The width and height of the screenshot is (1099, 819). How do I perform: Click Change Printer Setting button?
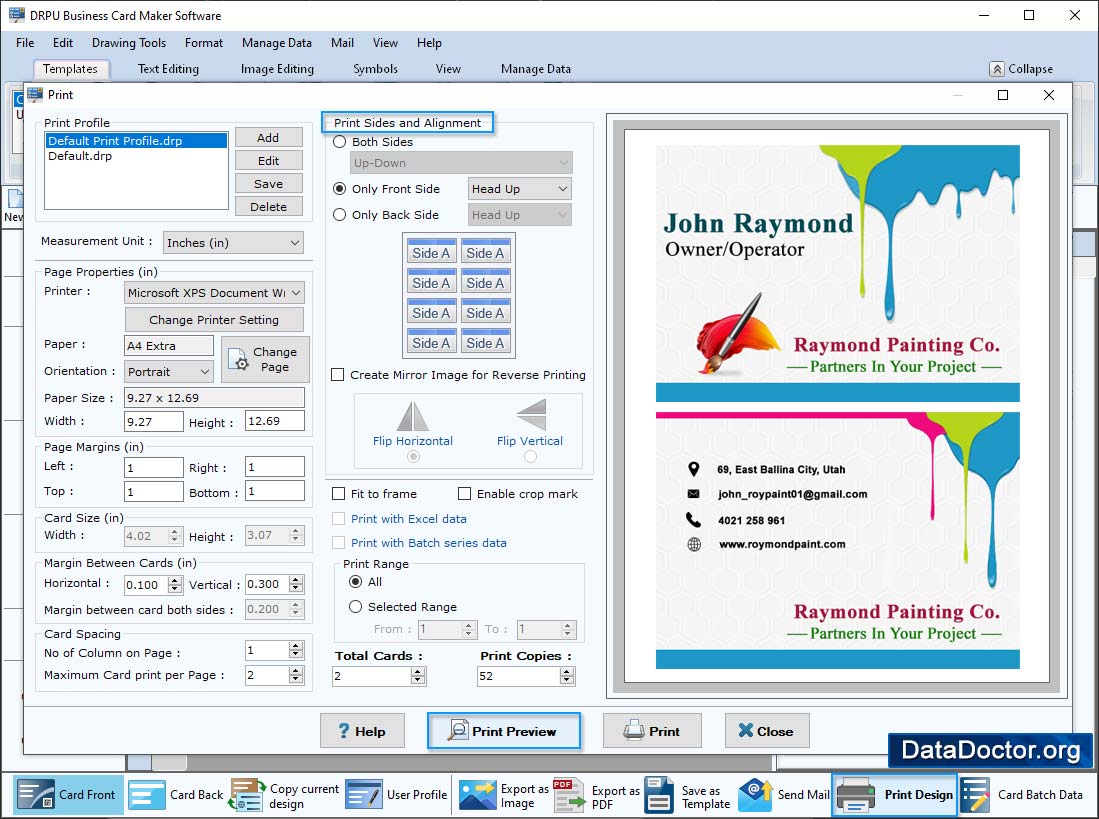(214, 319)
